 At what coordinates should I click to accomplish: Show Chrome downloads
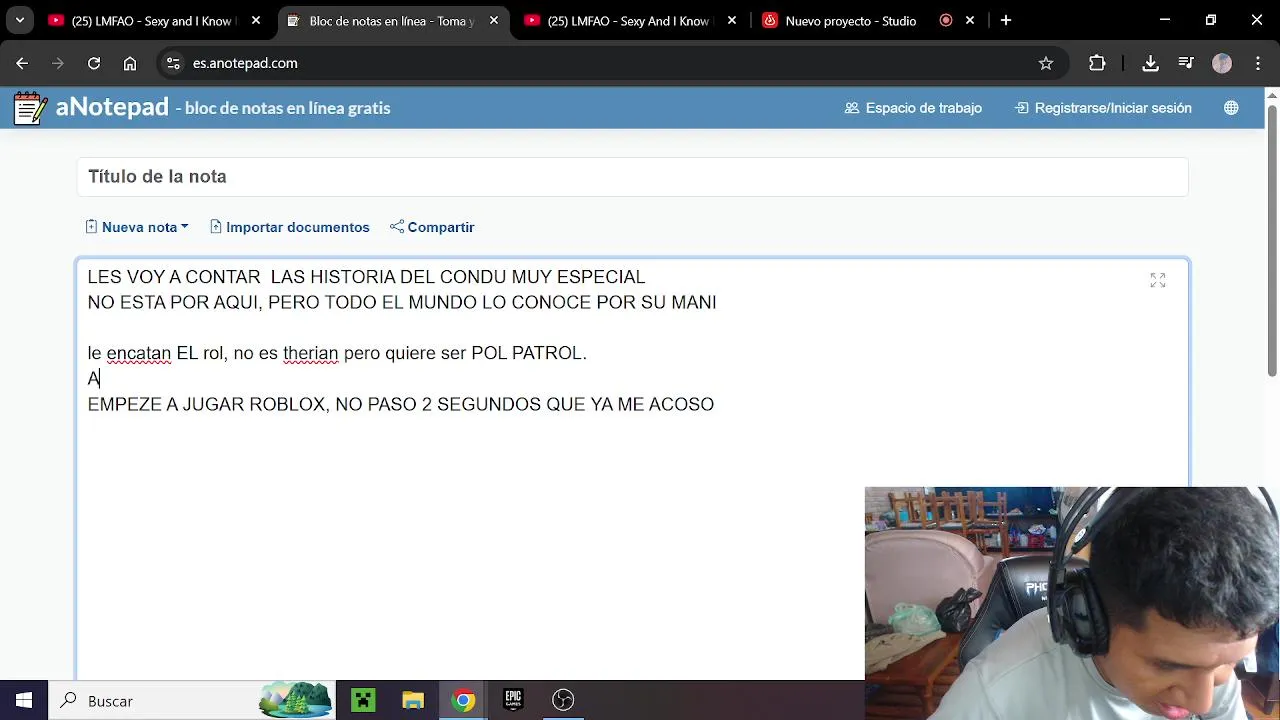coord(1151,63)
